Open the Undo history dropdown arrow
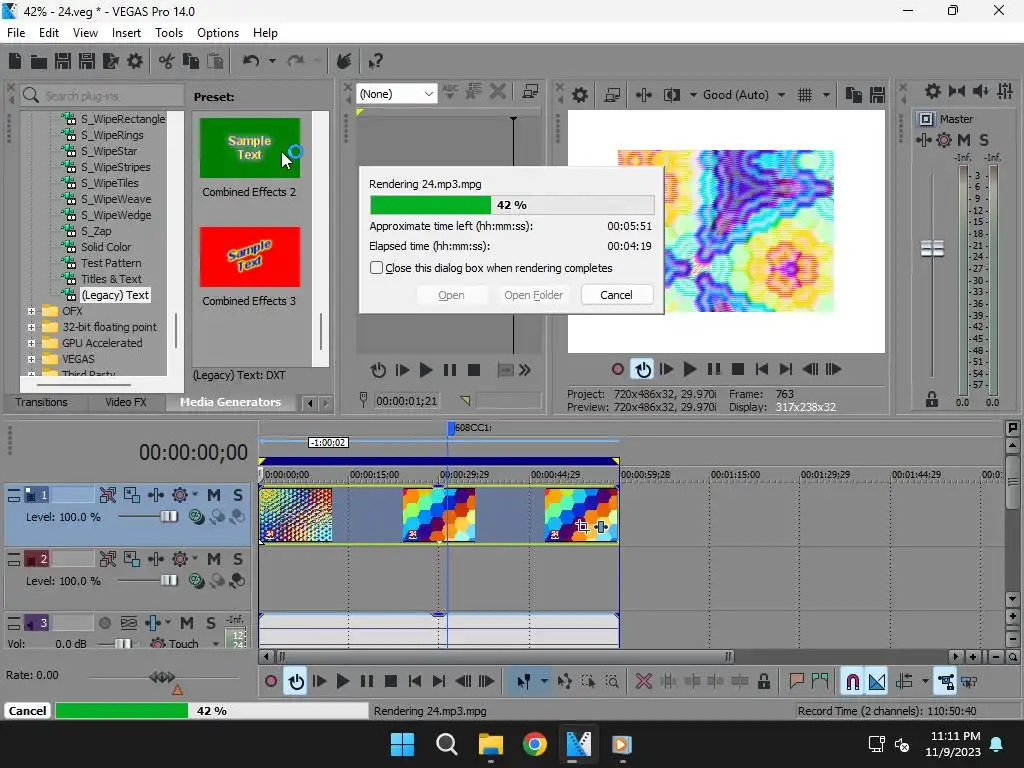The height and width of the screenshot is (768, 1024). click(x=272, y=61)
